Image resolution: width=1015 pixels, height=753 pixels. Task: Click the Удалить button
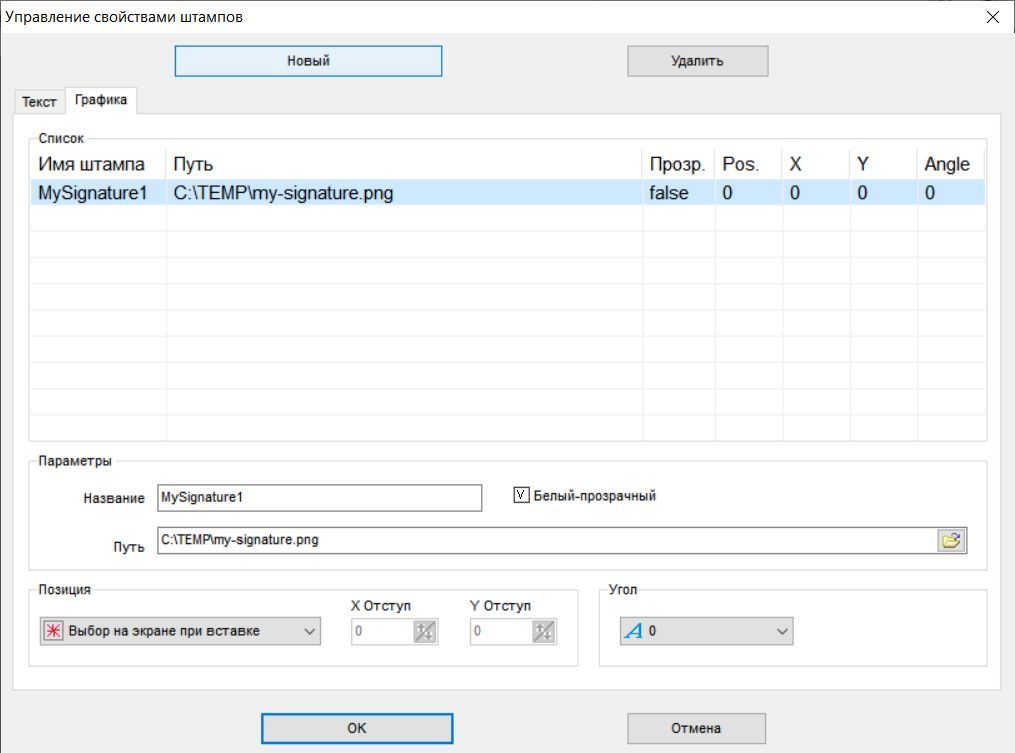697,61
